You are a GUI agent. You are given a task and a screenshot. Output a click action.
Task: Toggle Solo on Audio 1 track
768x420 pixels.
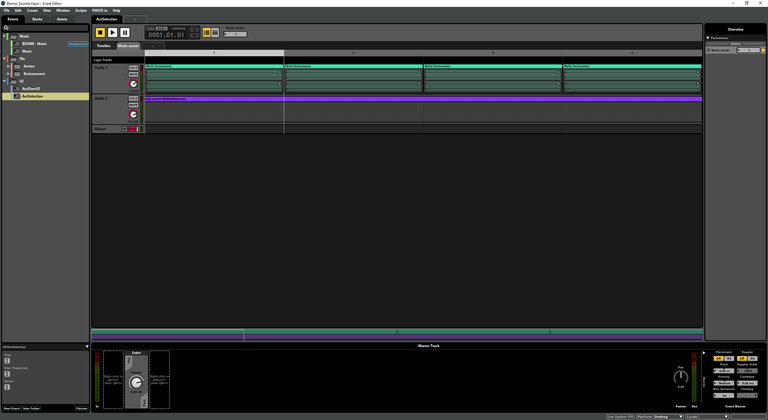[133, 68]
